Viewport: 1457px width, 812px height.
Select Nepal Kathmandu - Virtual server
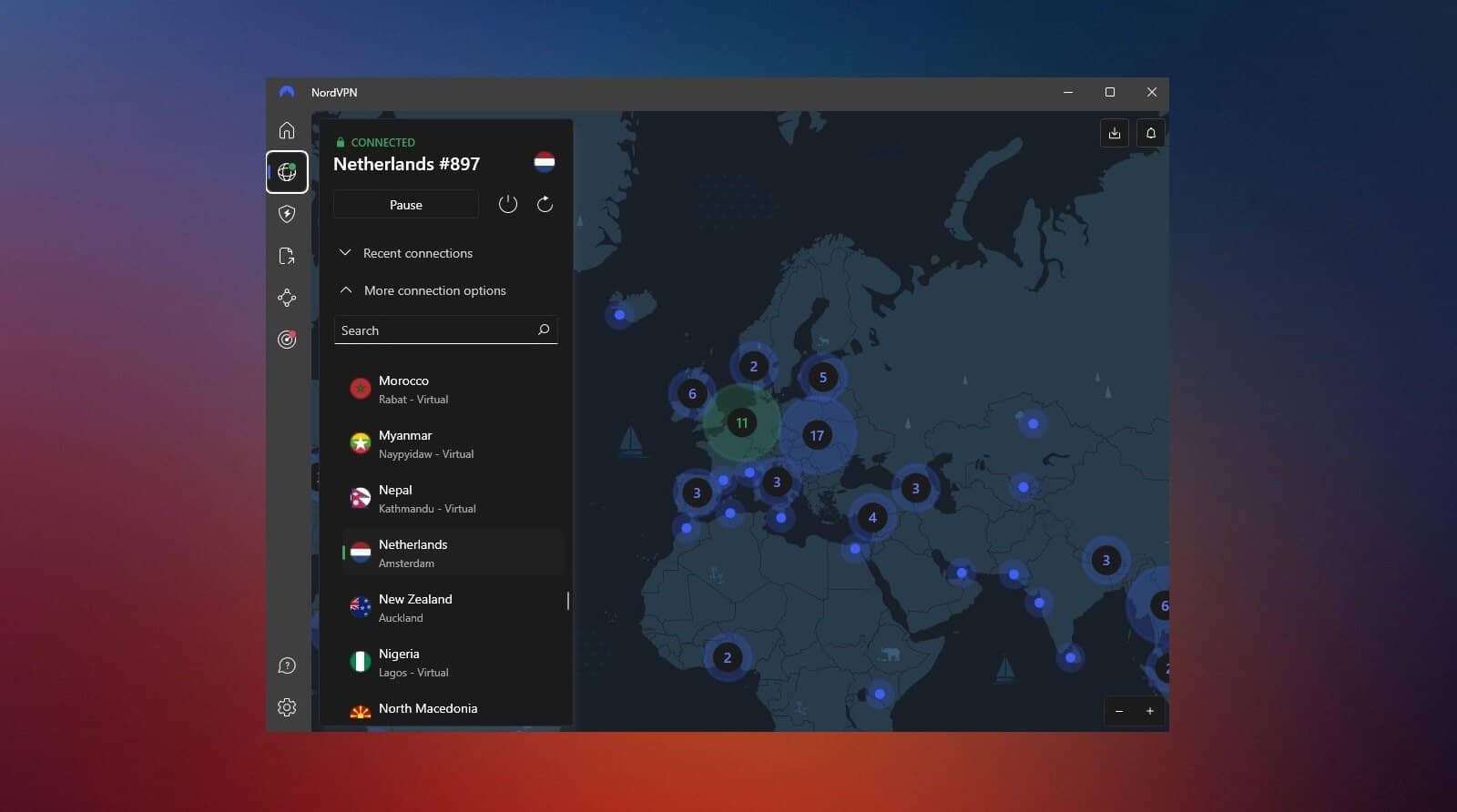453,498
